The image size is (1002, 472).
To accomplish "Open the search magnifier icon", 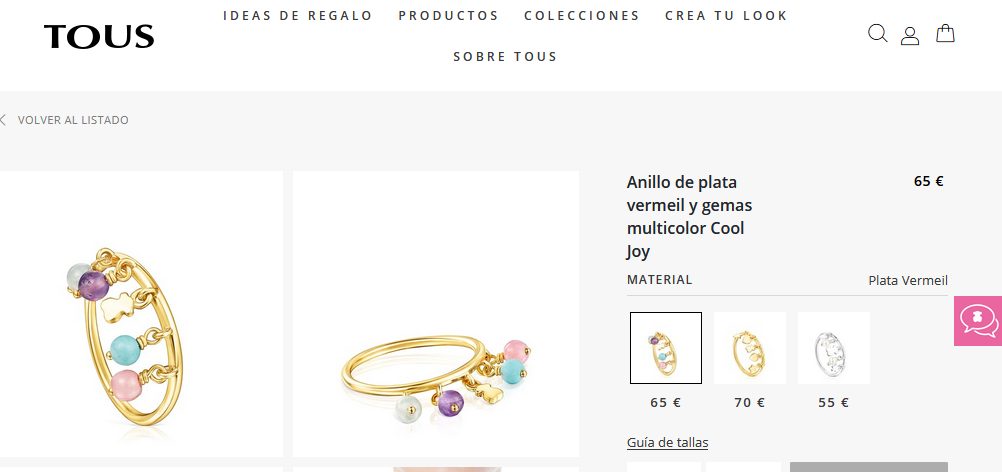I will tap(877, 33).
